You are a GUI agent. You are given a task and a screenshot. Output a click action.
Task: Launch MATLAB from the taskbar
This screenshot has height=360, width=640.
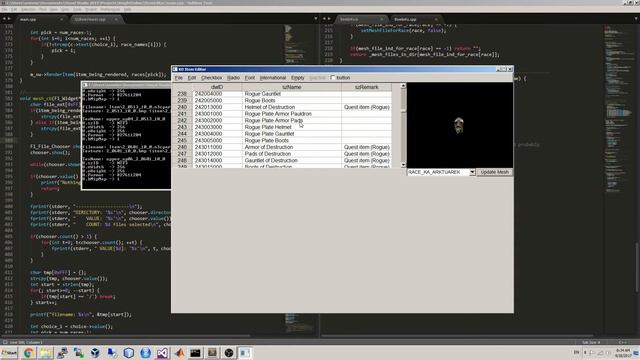click(x=179, y=353)
